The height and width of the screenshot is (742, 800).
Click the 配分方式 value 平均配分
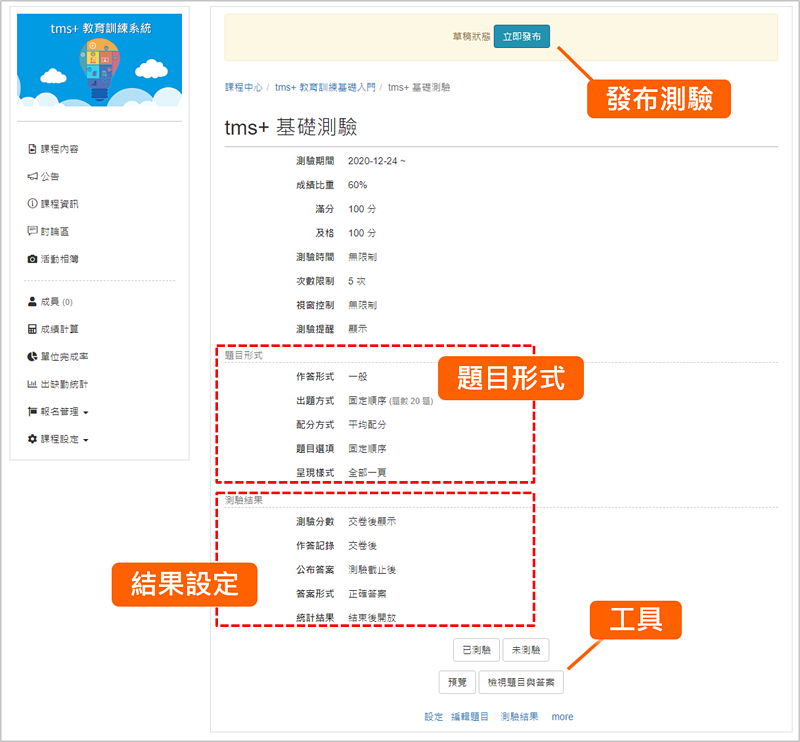tap(367, 425)
